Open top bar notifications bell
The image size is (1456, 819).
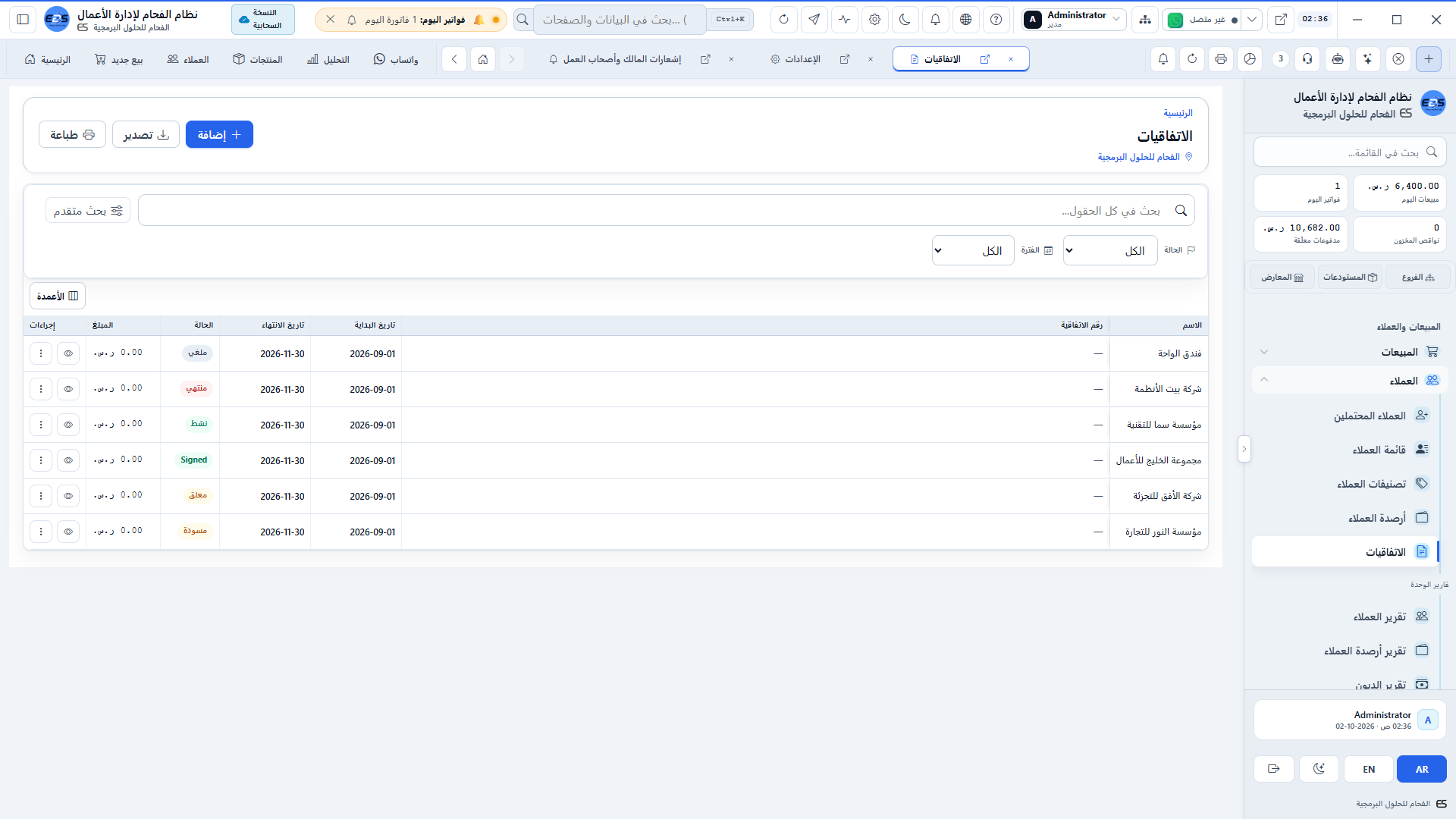click(x=936, y=20)
